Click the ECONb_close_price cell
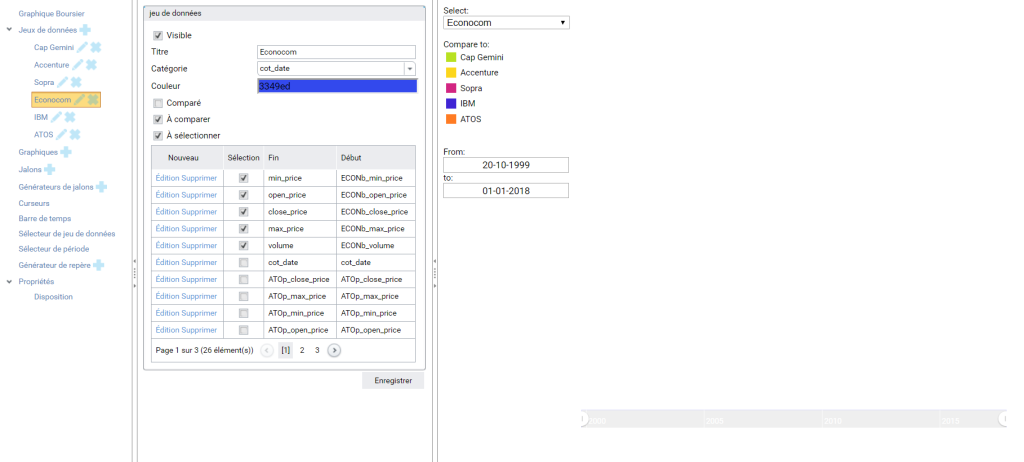 (374, 212)
